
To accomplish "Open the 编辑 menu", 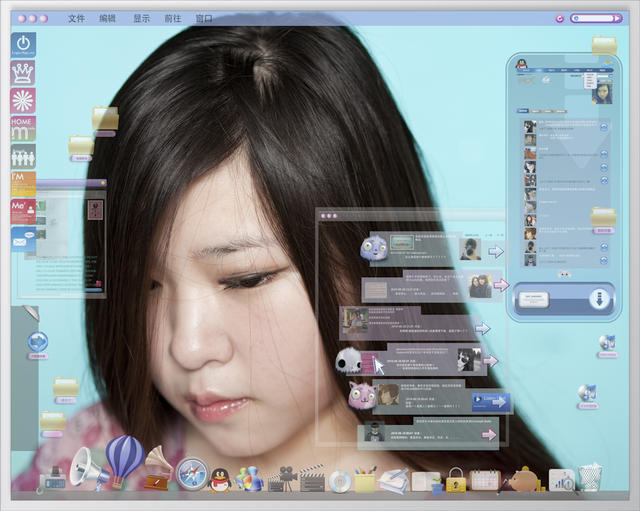I will pyautogui.click(x=107, y=18).
